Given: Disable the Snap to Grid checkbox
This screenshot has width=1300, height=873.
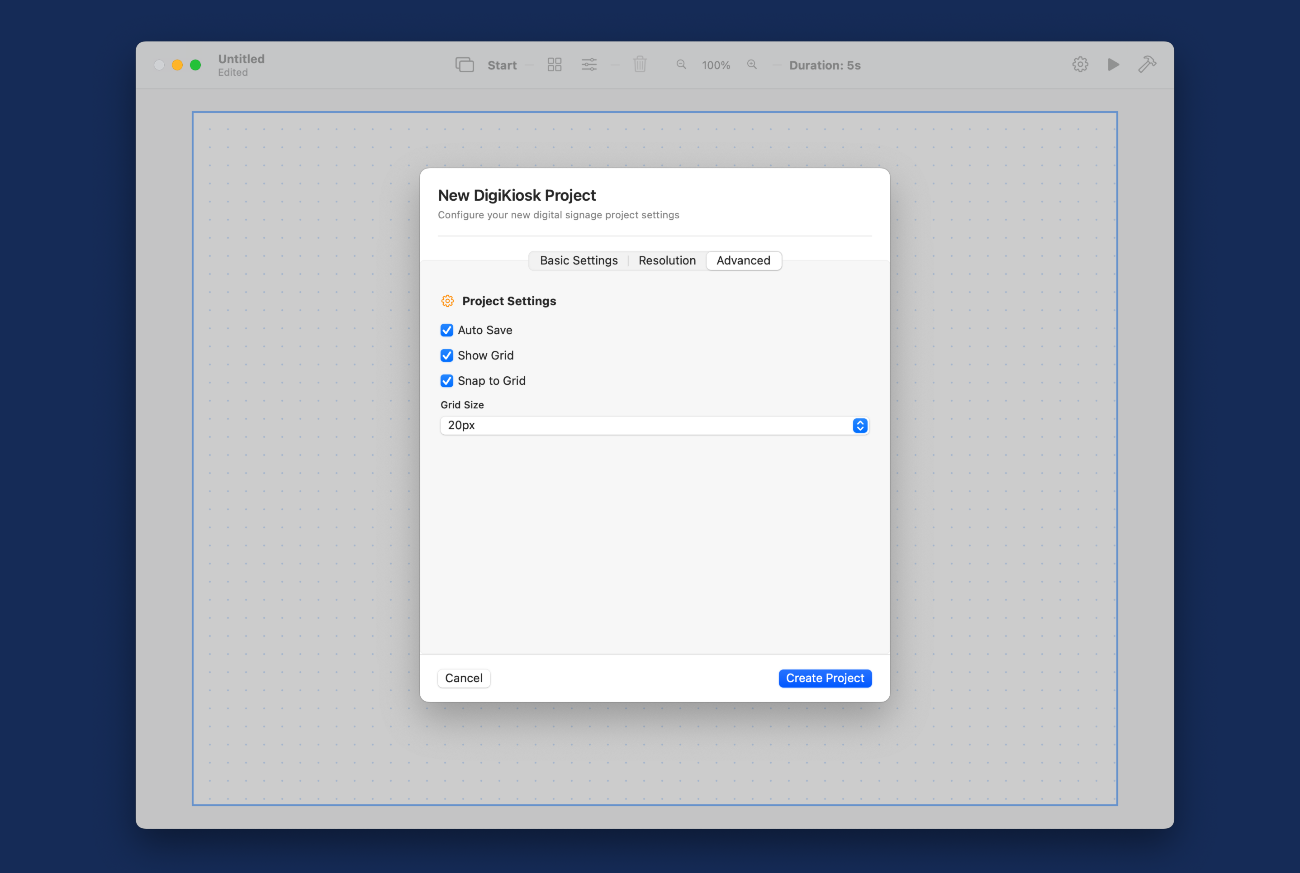Looking at the screenshot, I should pyautogui.click(x=447, y=381).
